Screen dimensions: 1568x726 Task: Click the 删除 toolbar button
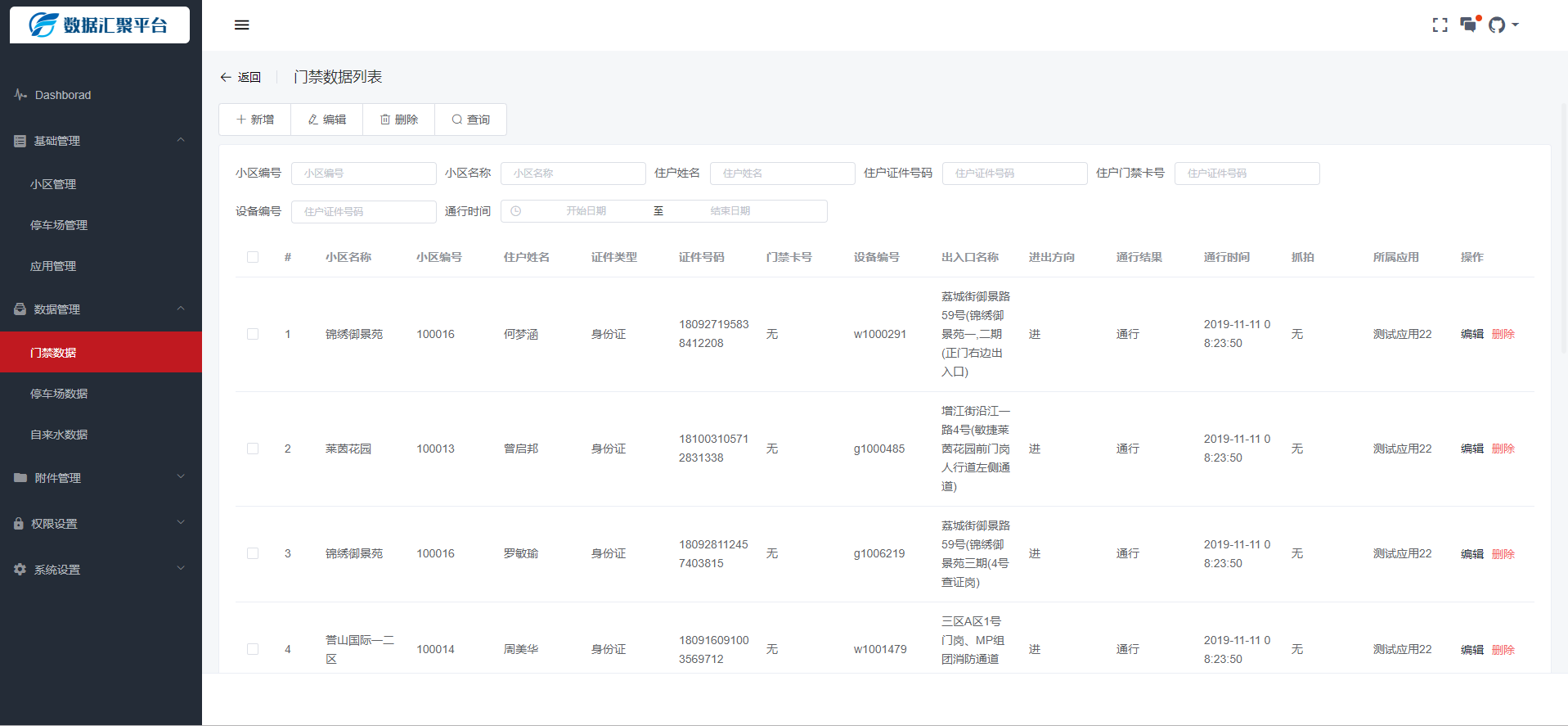tap(399, 119)
